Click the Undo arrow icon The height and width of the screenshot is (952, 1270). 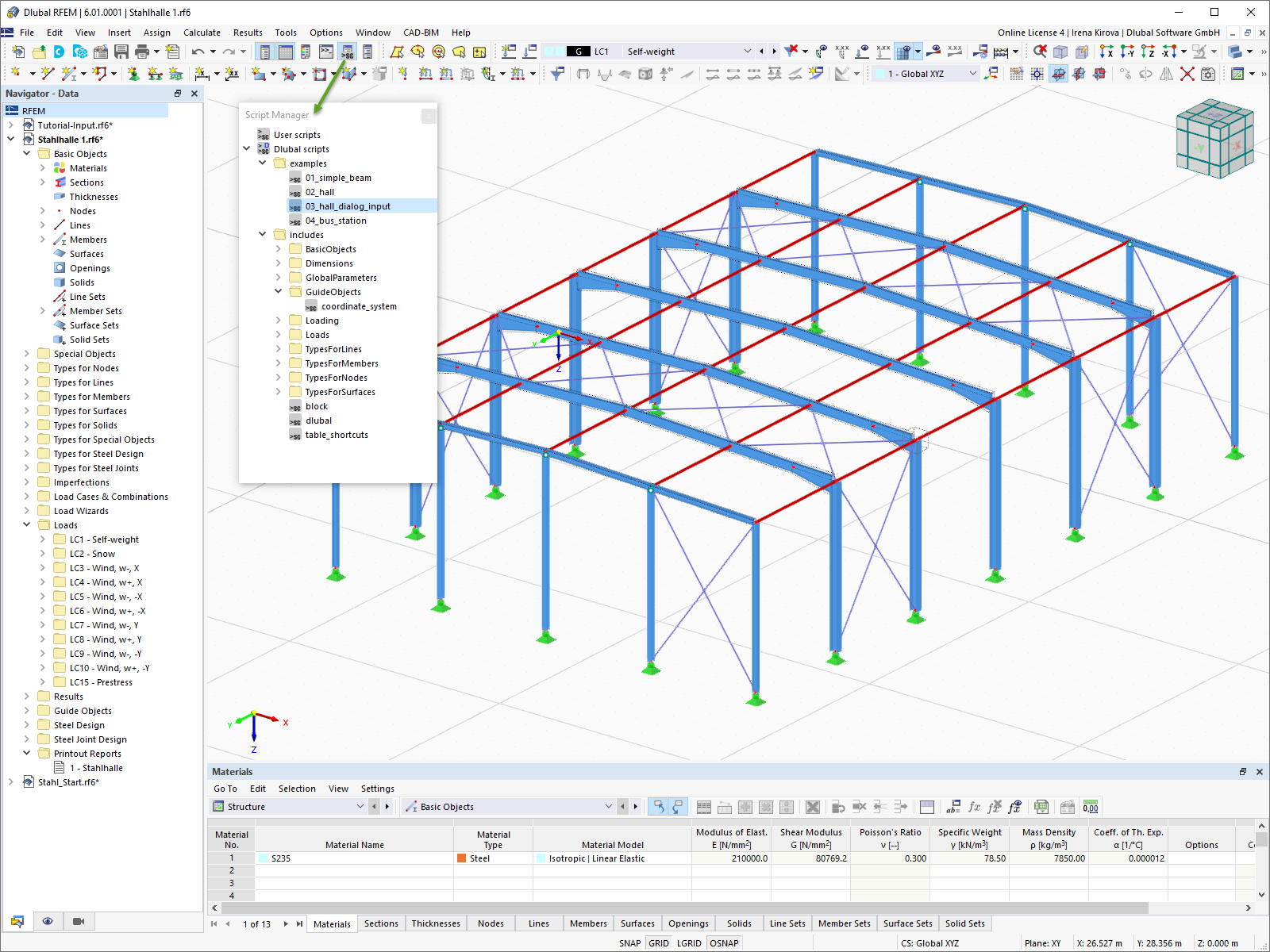pos(198,52)
